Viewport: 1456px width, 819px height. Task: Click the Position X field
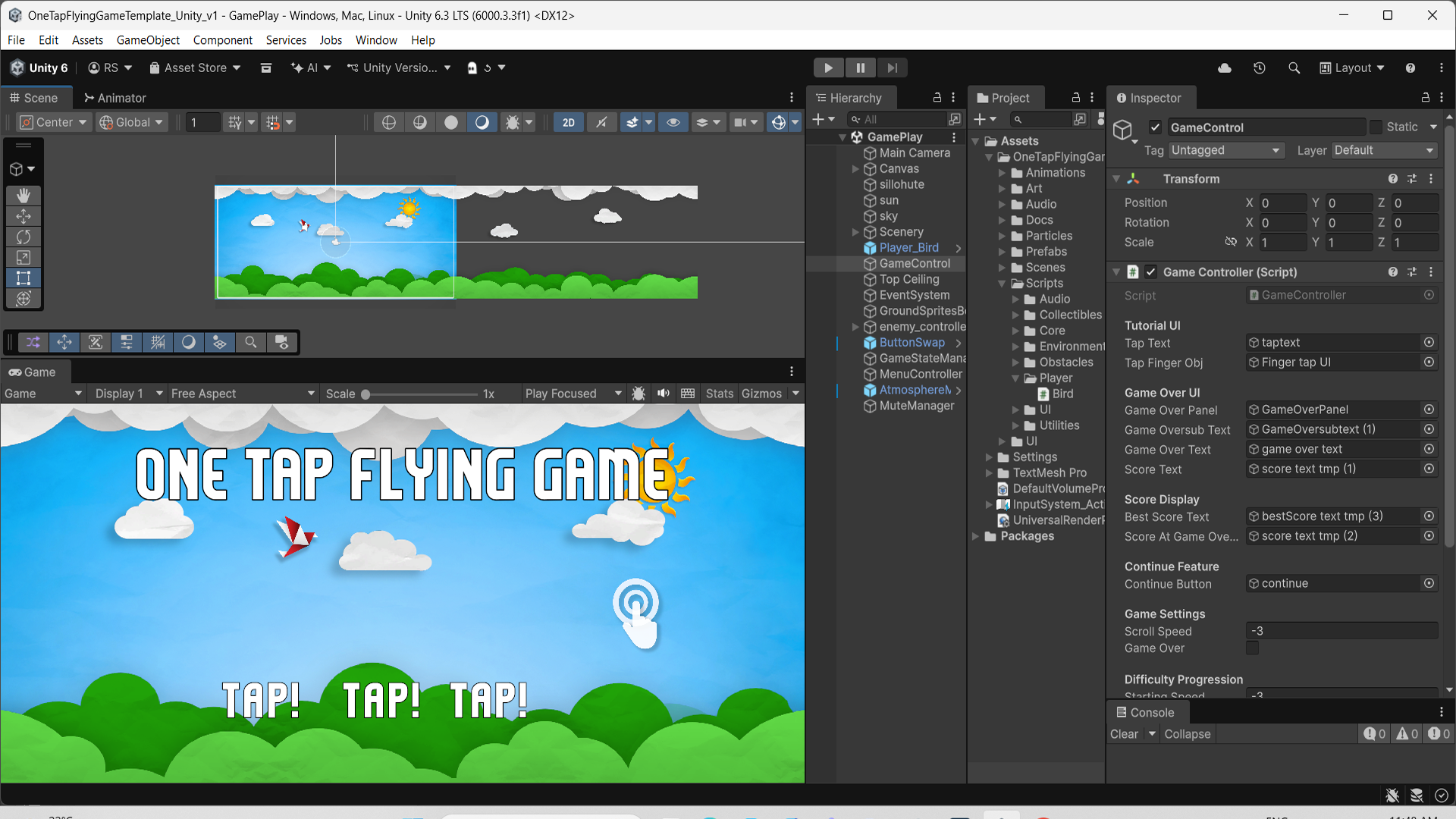coord(1283,202)
